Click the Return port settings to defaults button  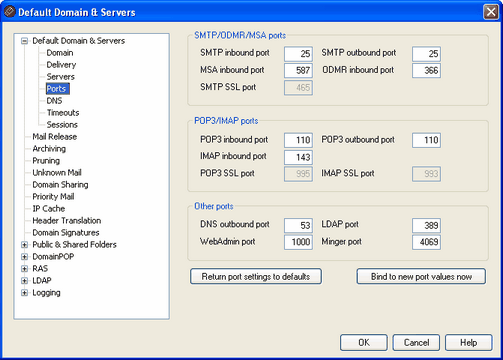tap(256, 276)
